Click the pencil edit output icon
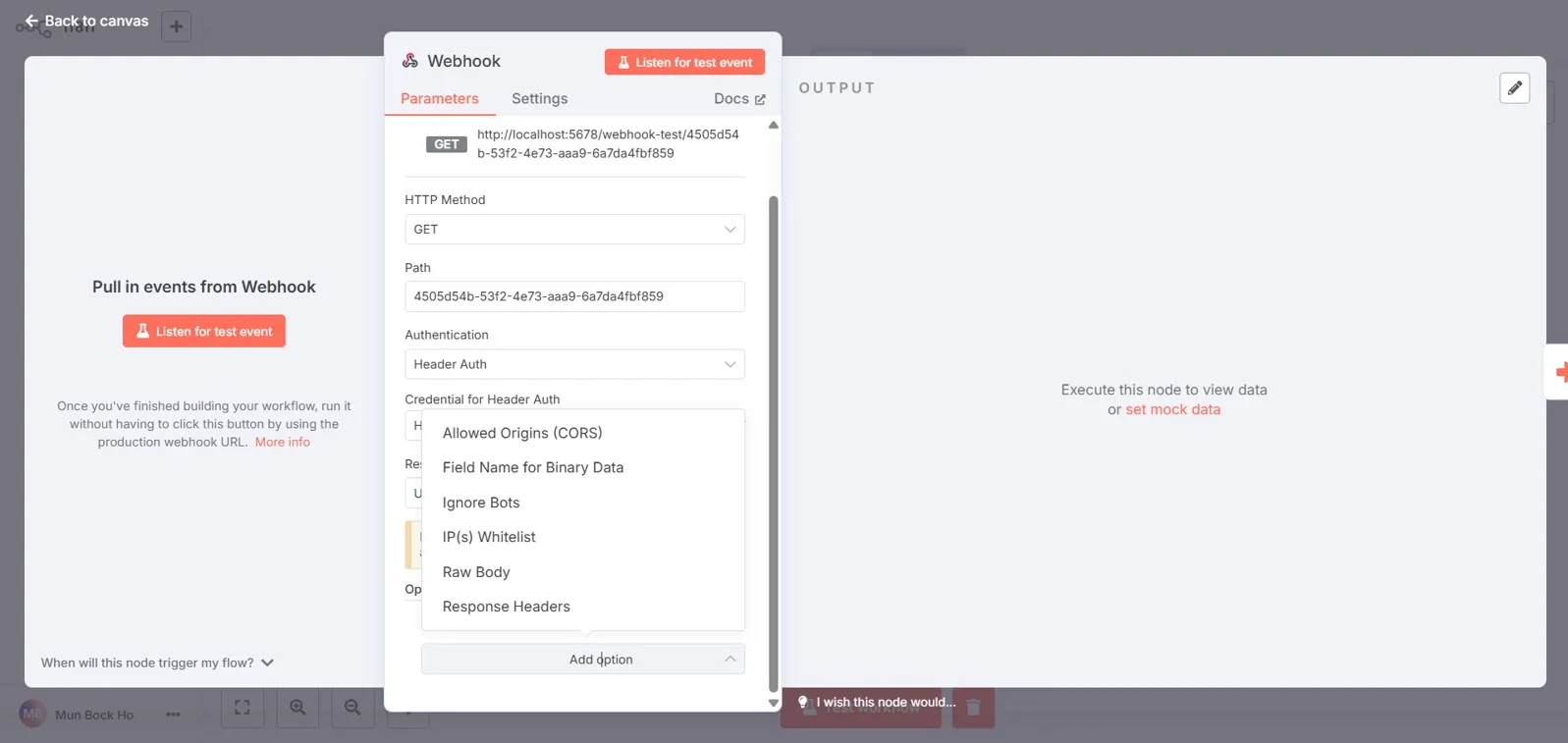 pyautogui.click(x=1515, y=88)
